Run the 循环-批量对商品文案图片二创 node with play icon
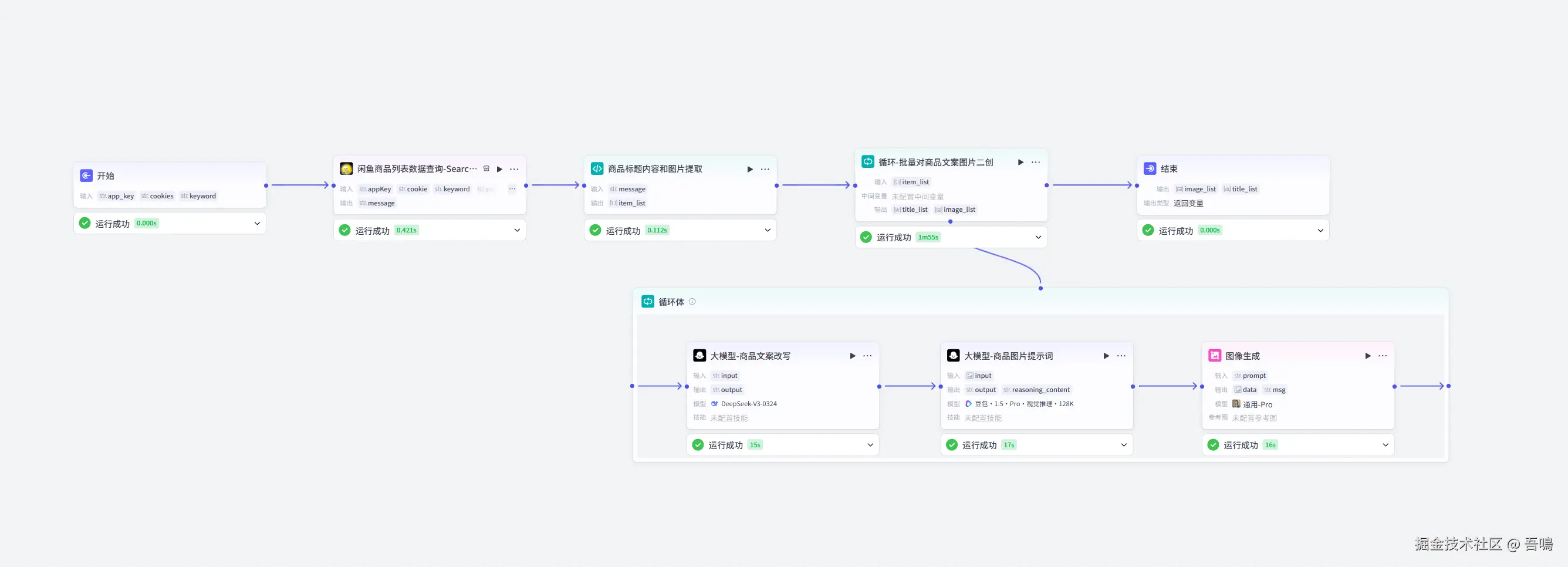 pos(1020,162)
